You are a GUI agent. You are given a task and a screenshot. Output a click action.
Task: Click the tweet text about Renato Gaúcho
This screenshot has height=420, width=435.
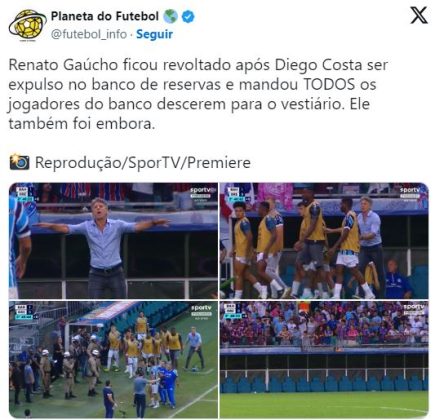(198, 94)
